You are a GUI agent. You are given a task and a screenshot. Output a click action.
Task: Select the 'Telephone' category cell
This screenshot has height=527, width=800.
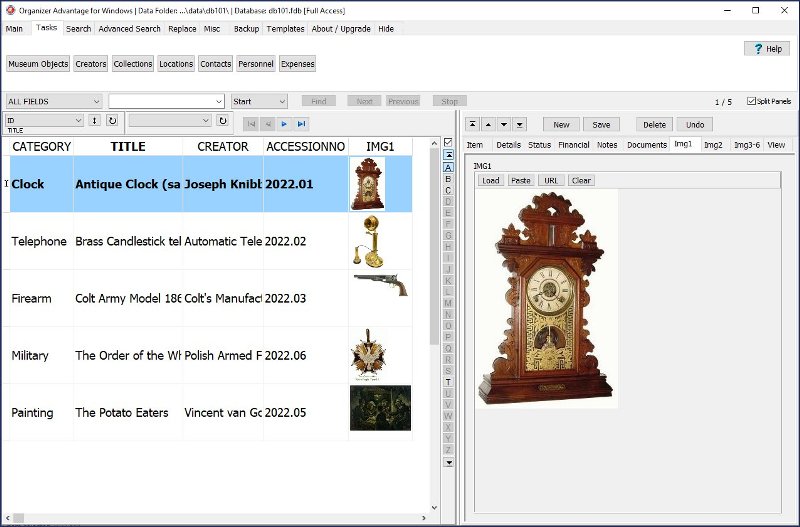[42, 241]
